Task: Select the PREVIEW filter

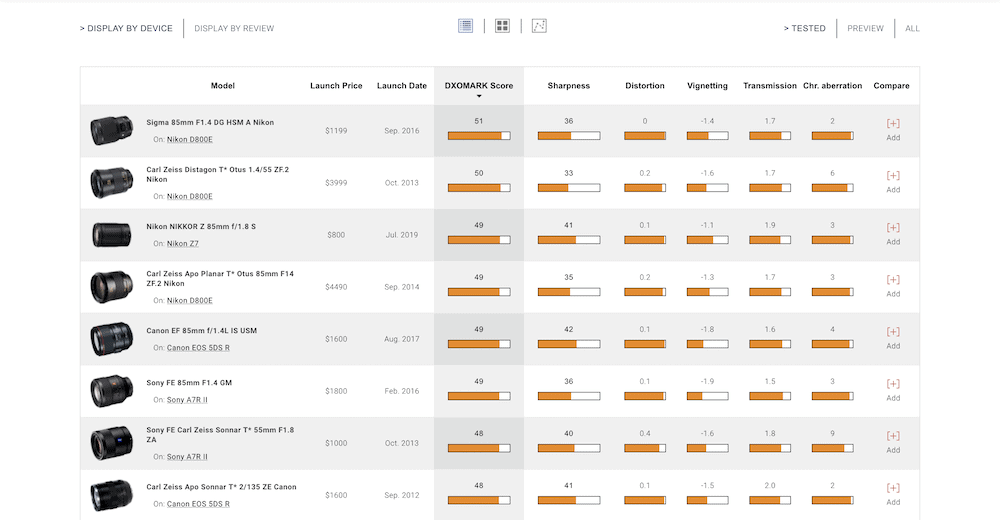Action: pyautogui.click(x=865, y=28)
